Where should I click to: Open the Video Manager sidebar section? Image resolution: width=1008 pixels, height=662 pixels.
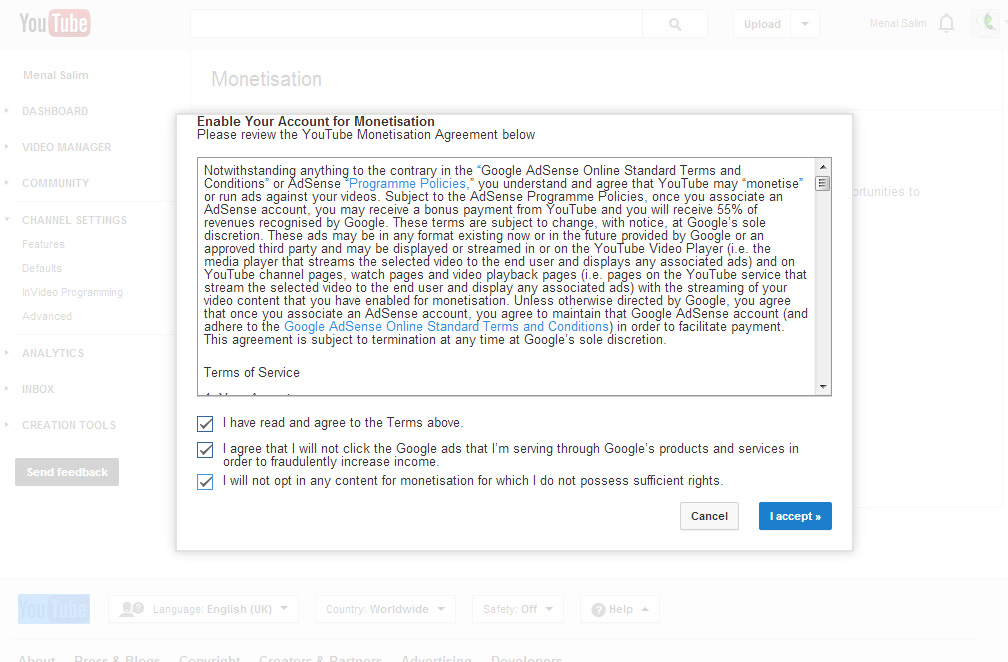pyautogui.click(x=67, y=147)
